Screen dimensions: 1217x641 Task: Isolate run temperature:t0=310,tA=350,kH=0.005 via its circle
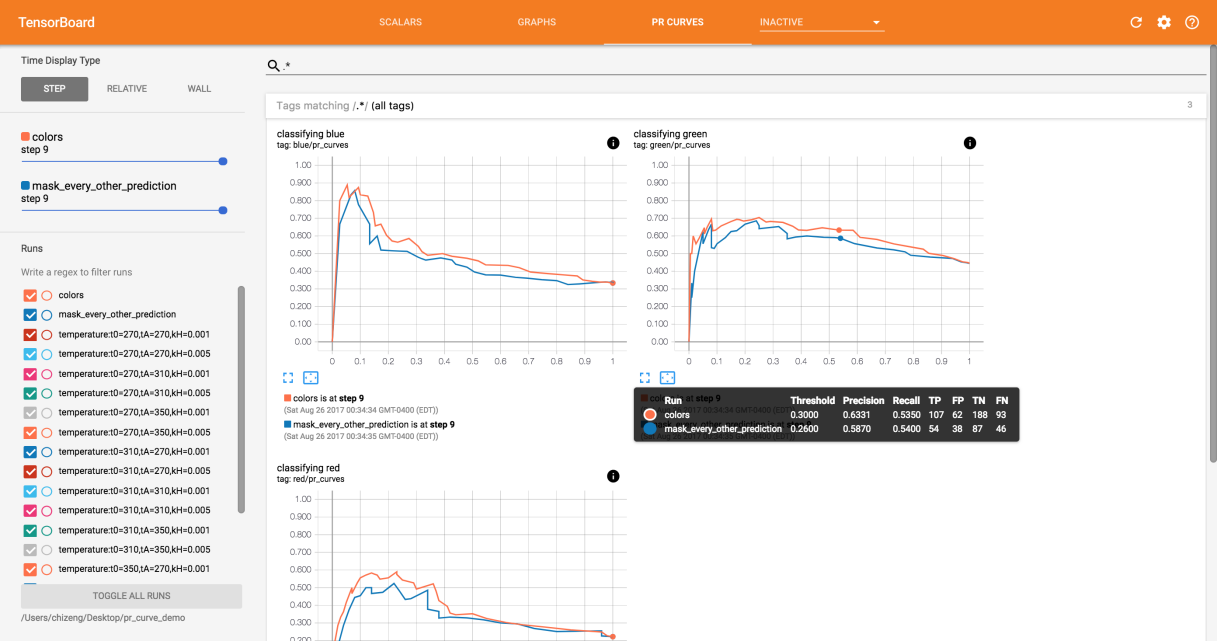coord(46,549)
